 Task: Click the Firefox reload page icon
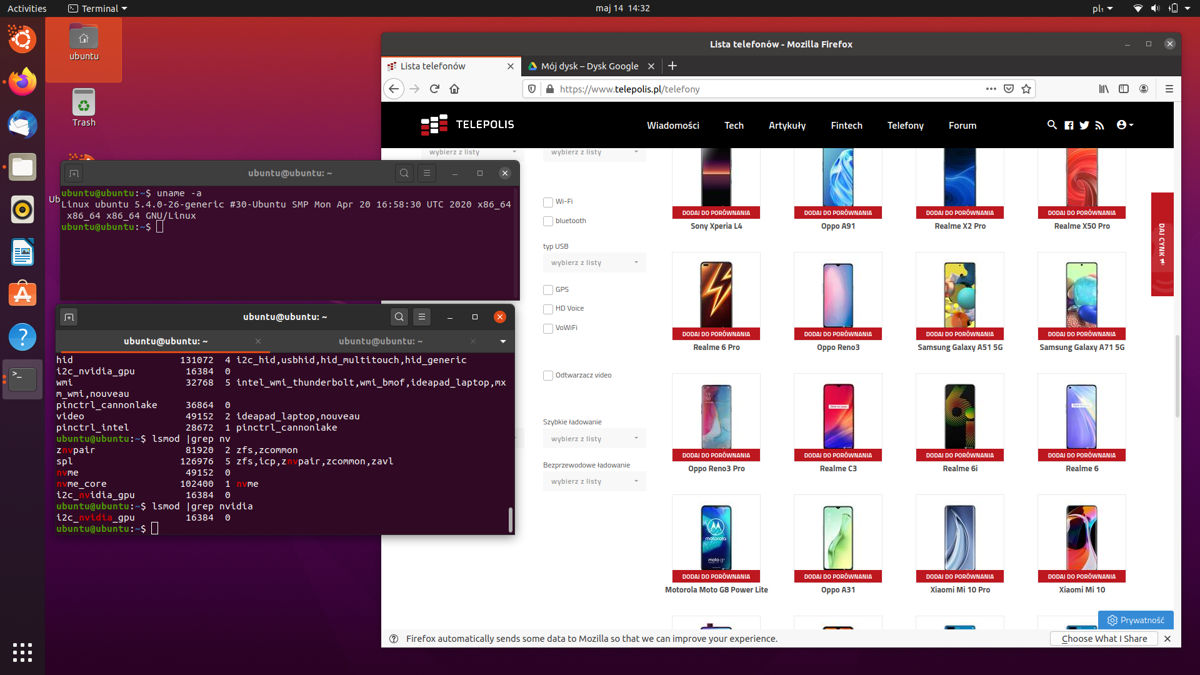(x=434, y=89)
